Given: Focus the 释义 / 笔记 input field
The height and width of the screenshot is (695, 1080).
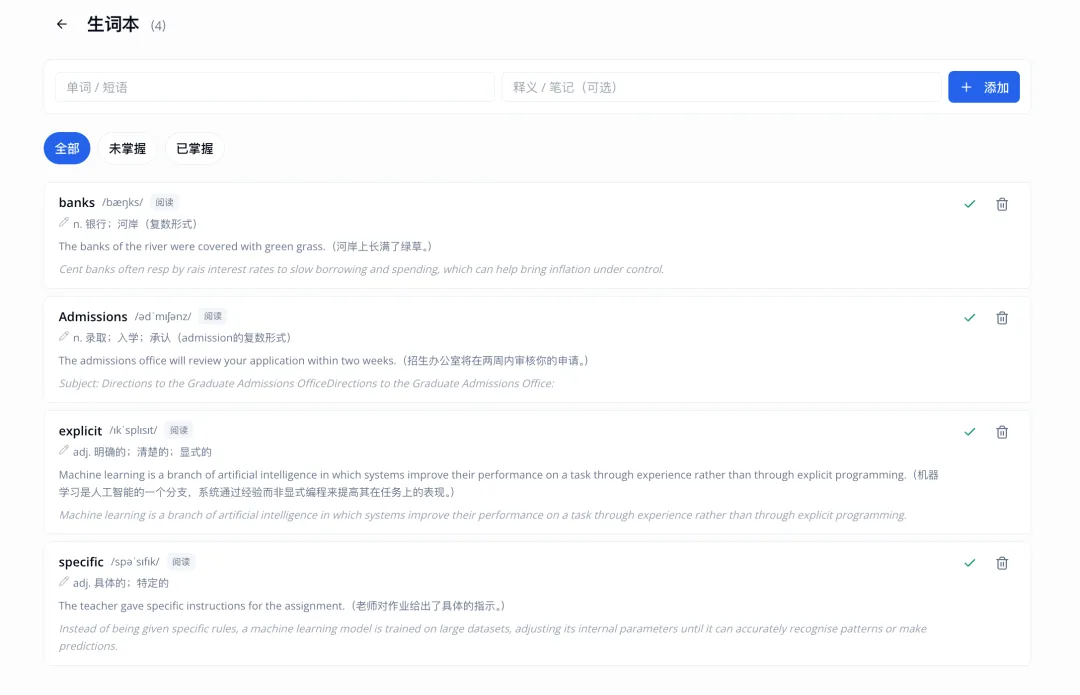Looking at the screenshot, I should point(721,87).
